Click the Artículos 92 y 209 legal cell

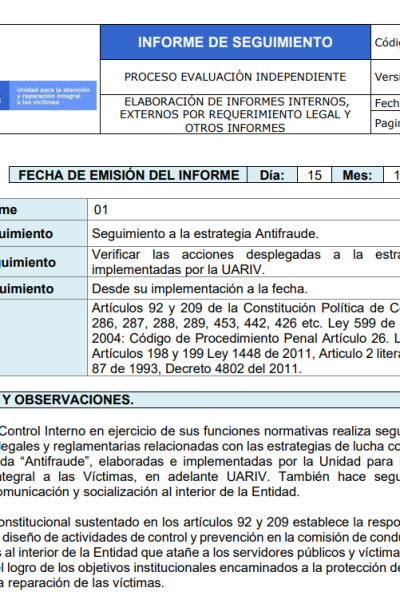(244, 338)
